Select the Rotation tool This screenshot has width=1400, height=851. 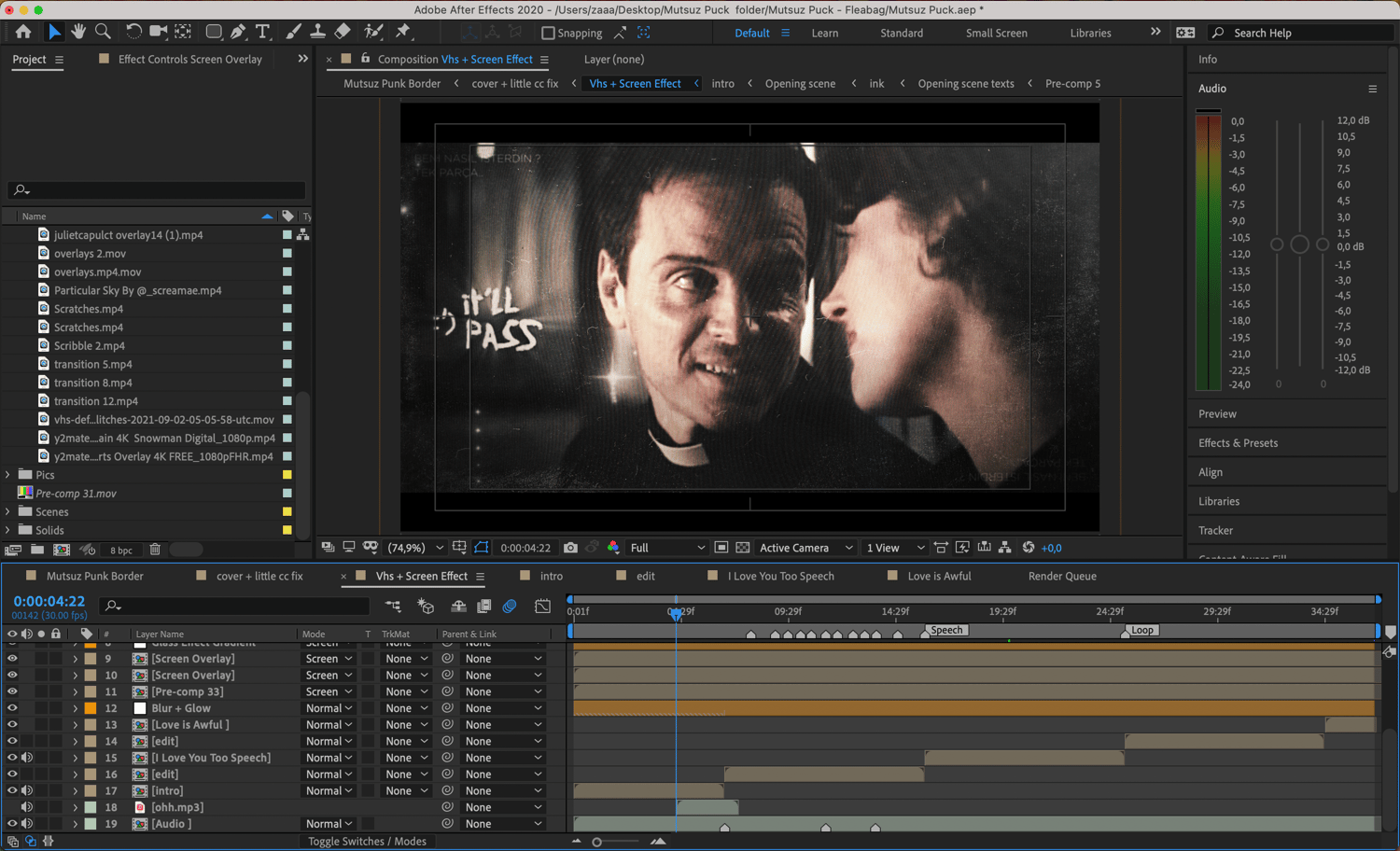pos(133,32)
